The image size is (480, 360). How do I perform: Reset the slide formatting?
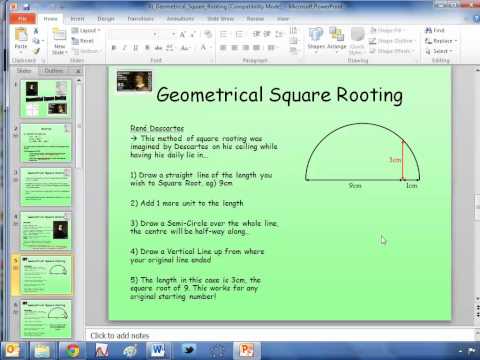click(x=83, y=41)
